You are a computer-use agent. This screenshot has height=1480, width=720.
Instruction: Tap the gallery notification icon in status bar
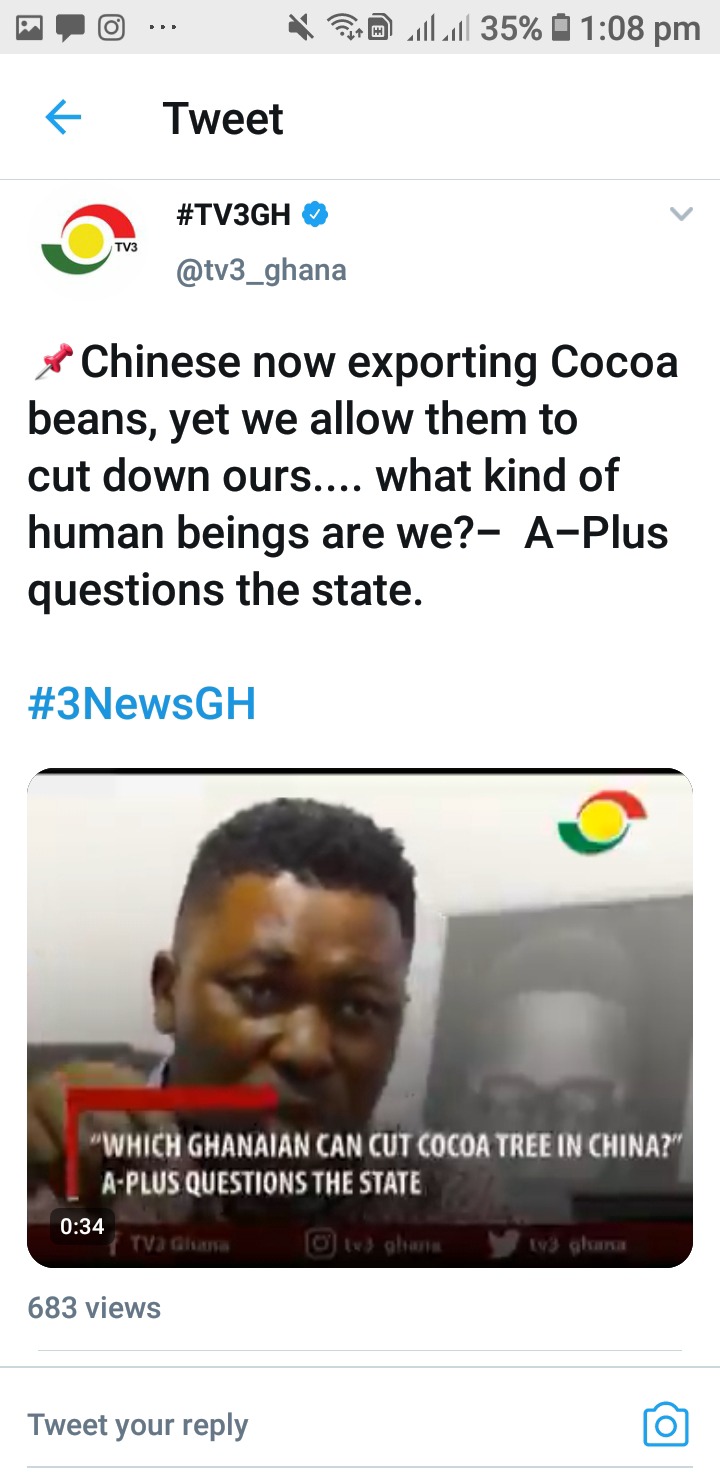30,28
